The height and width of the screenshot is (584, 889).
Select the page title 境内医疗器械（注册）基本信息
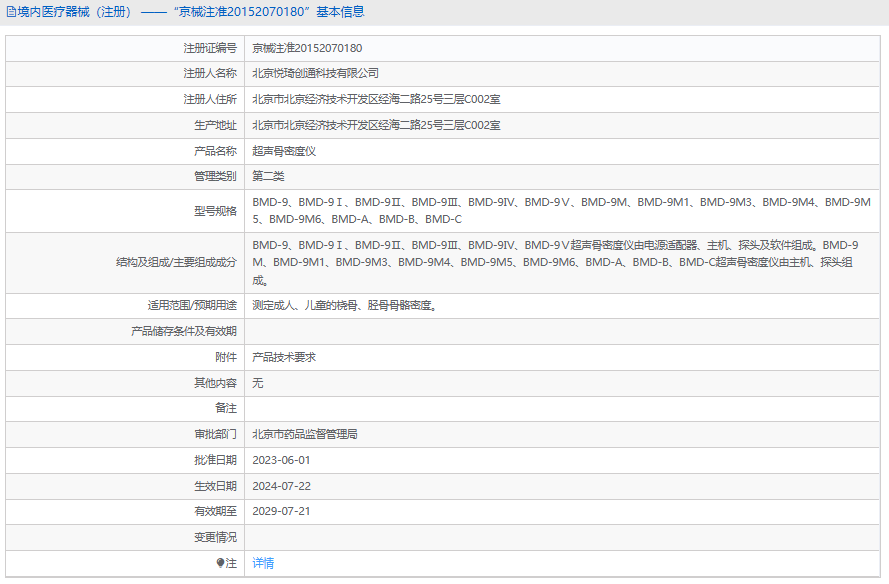click(x=190, y=12)
